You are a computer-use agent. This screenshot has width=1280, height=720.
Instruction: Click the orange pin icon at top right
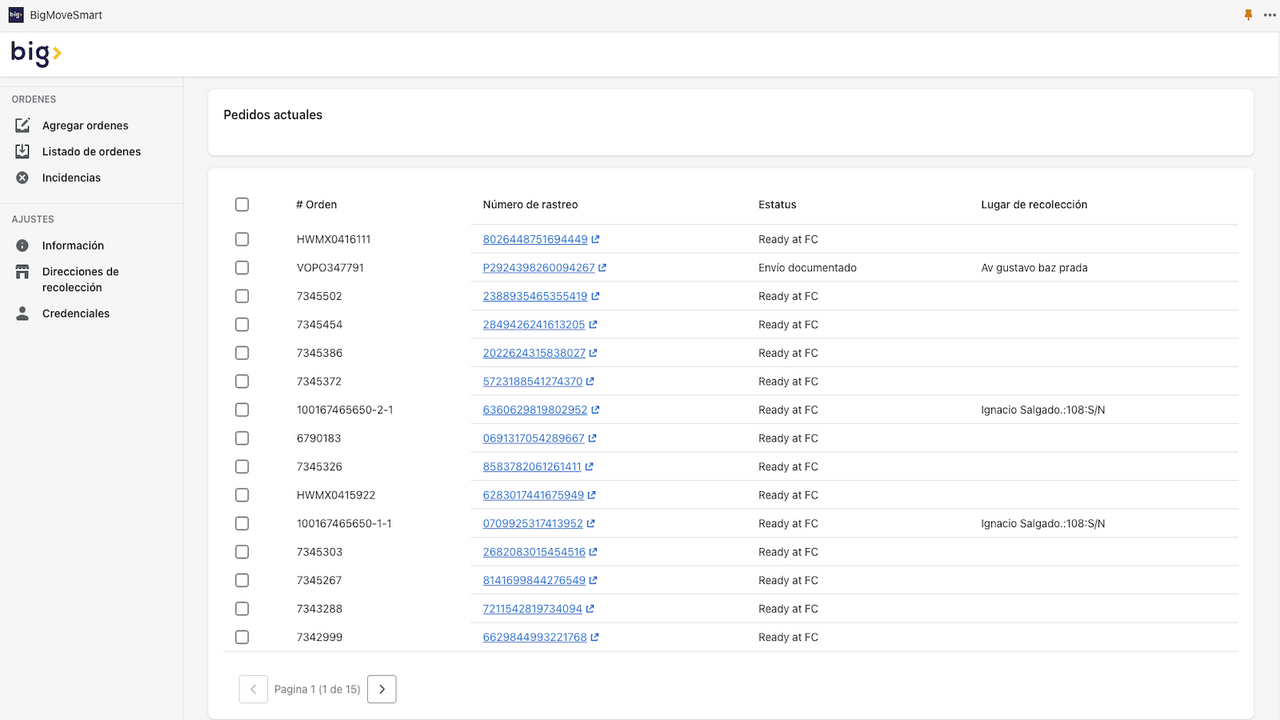pyautogui.click(x=1248, y=15)
